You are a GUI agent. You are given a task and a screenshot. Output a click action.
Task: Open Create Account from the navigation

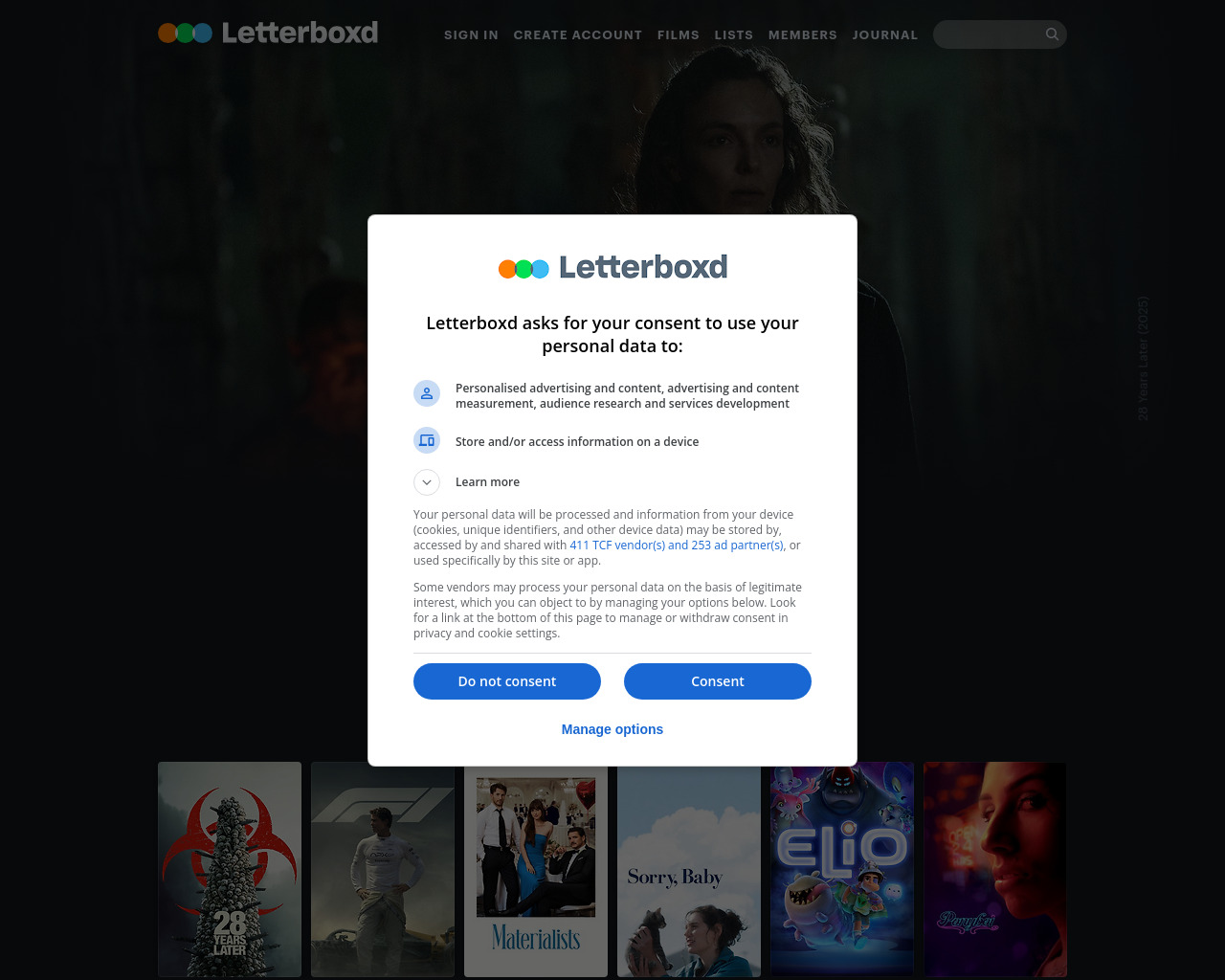coord(578,34)
